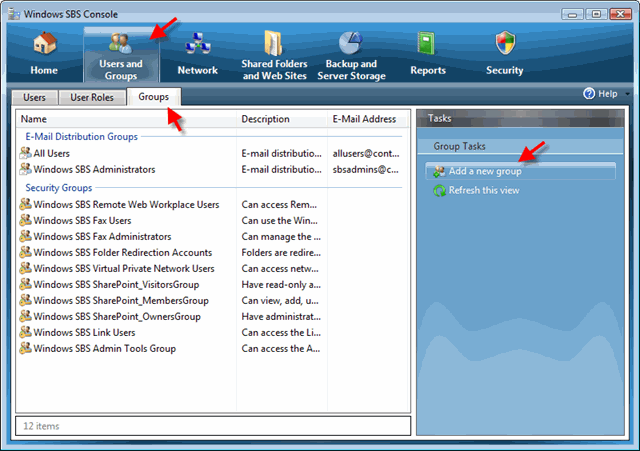Click the Virtual Private Network Users icon
The width and height of the screenshot is (640, 451).
click(25, 268)
